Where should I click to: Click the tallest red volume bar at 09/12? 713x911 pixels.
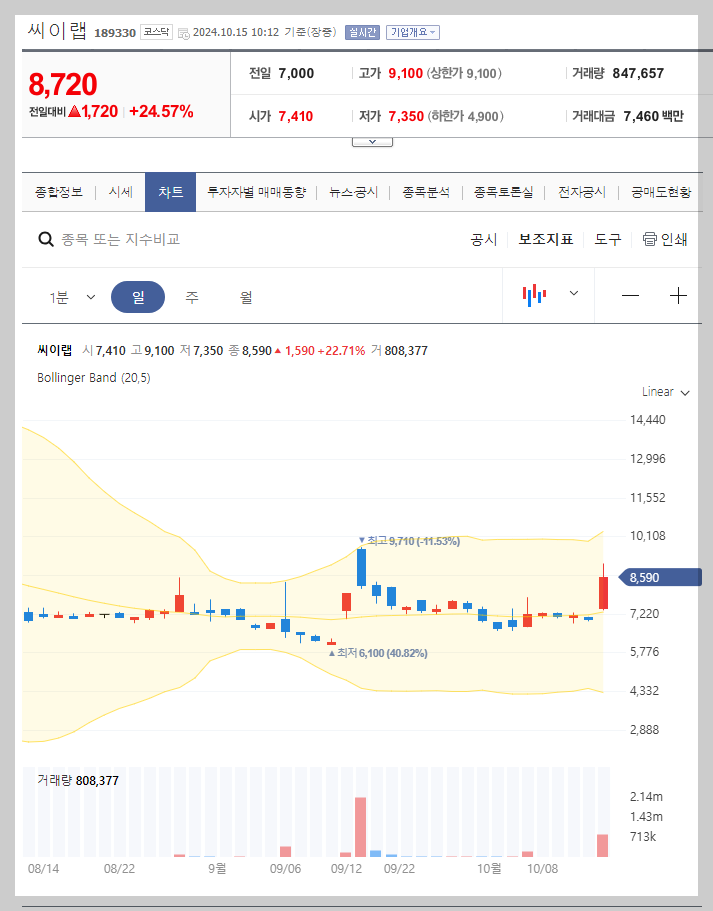click(360, 827)
